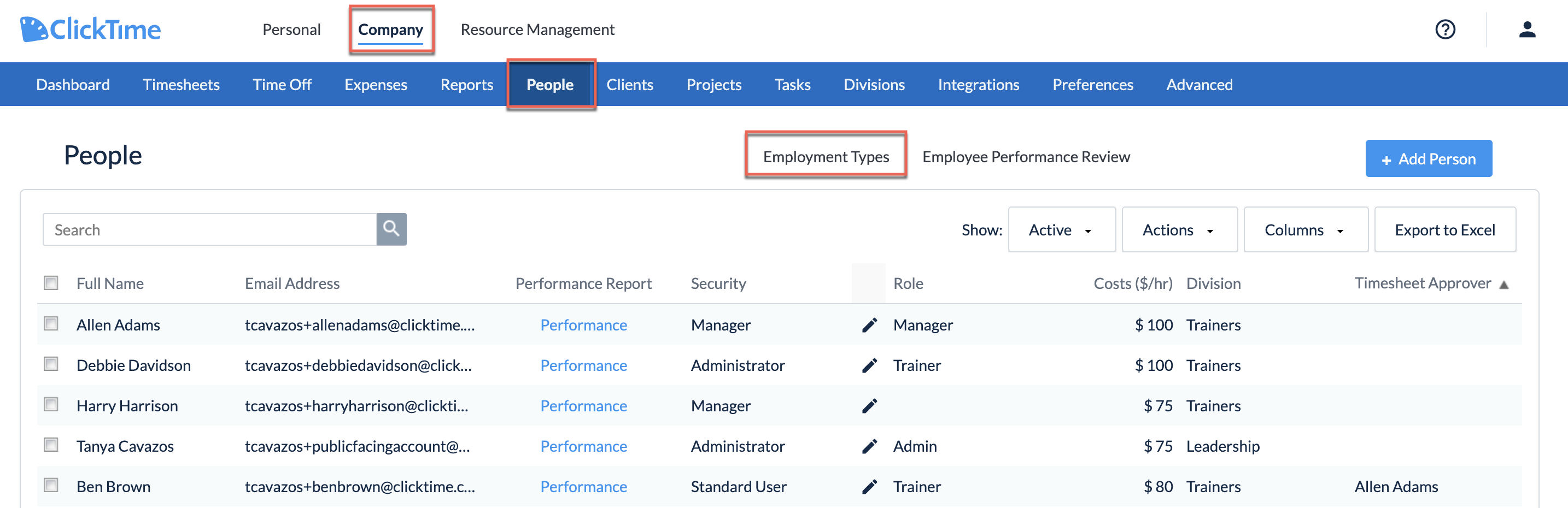1568x508 pixels.
Task: Edit role pencil for Allen Adams
Action: click(x=869, y=325)
